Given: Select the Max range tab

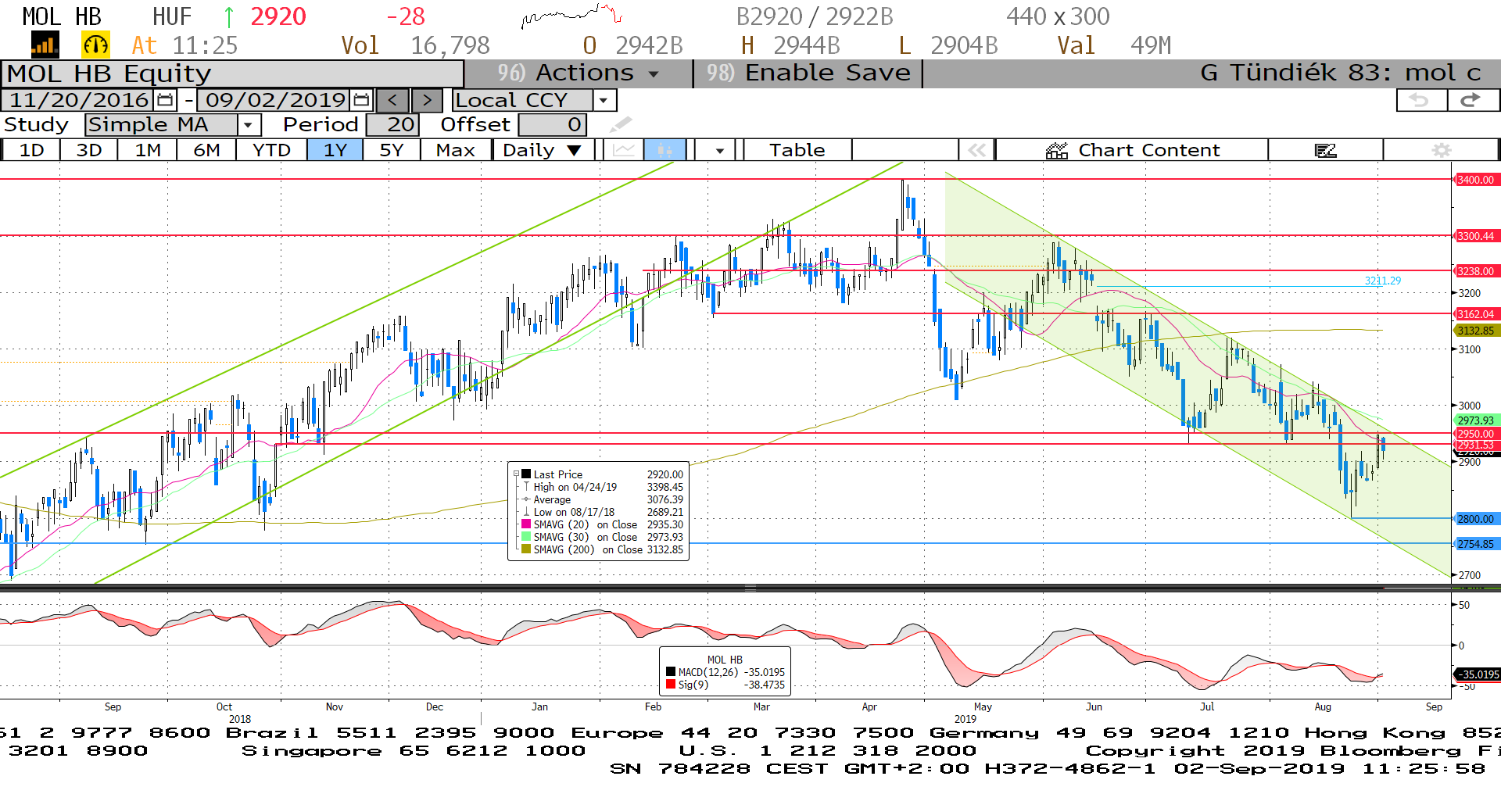Looking at the screenshot, I should (x=456, y=150).
